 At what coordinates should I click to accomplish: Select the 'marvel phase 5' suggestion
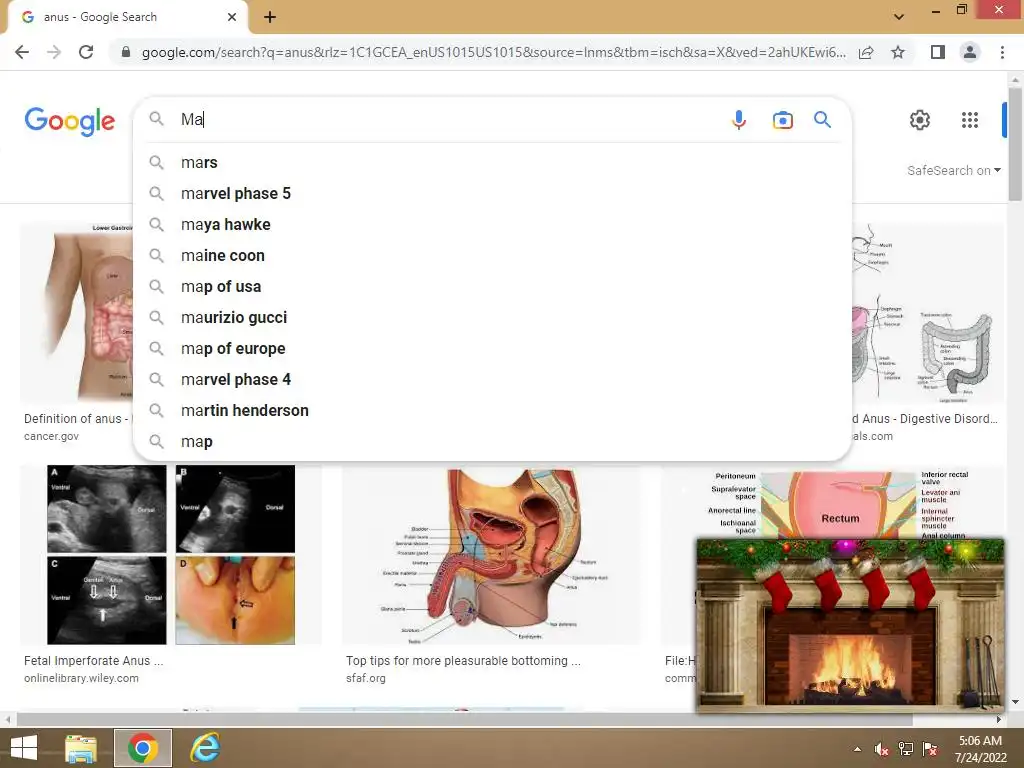pyautogui.click(x=492, y=193)
